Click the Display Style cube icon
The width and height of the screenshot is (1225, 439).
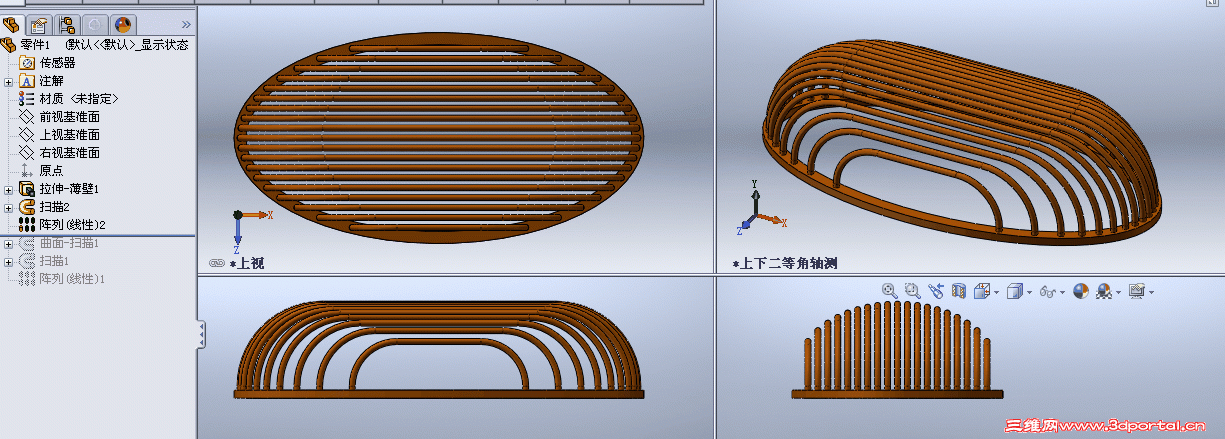pyautogui.click(x=1014, y=291)
